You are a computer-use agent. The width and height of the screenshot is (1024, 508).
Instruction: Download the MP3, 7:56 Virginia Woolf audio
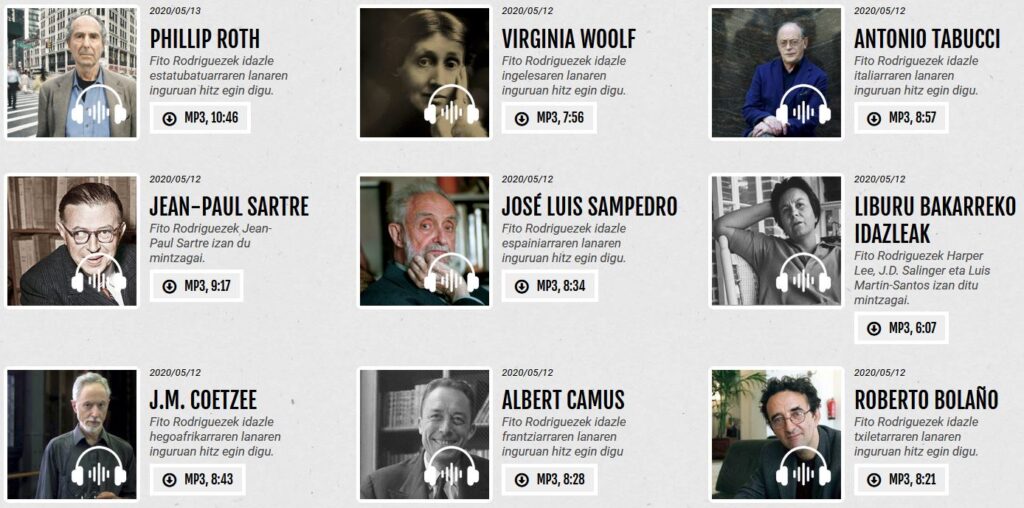[x=549, y=118]
